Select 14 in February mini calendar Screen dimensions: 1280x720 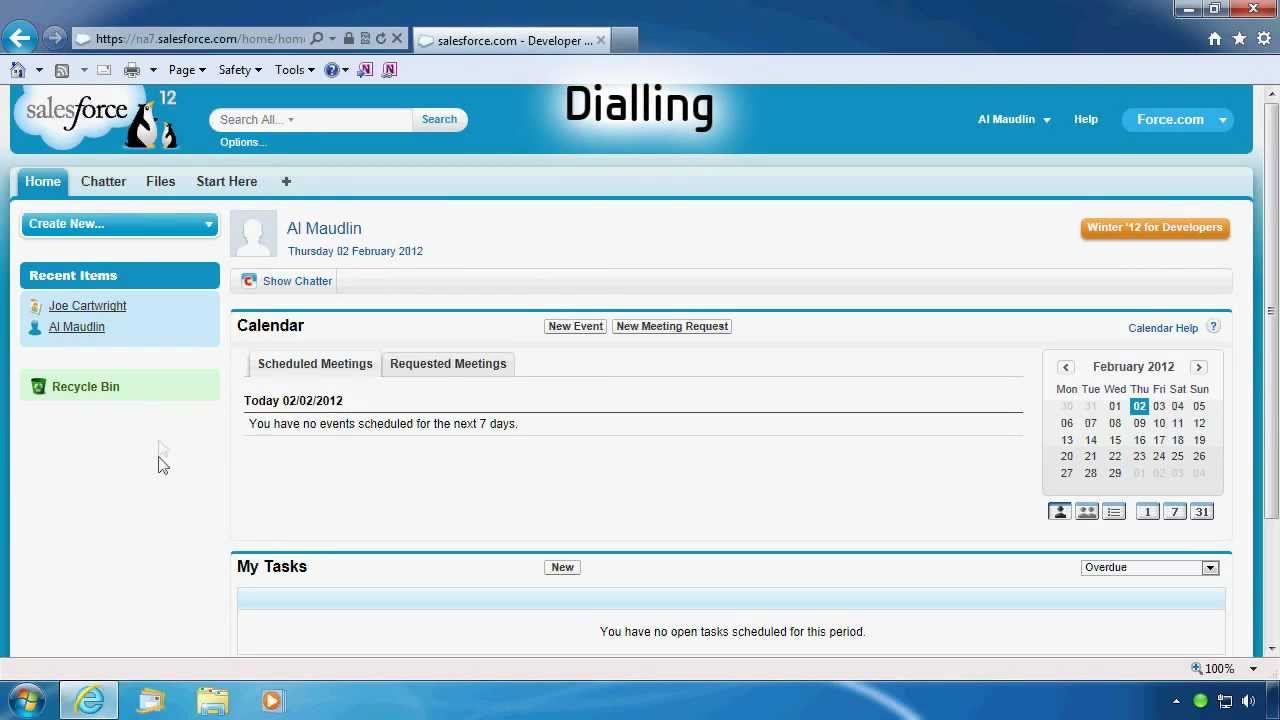[1090, 440]
